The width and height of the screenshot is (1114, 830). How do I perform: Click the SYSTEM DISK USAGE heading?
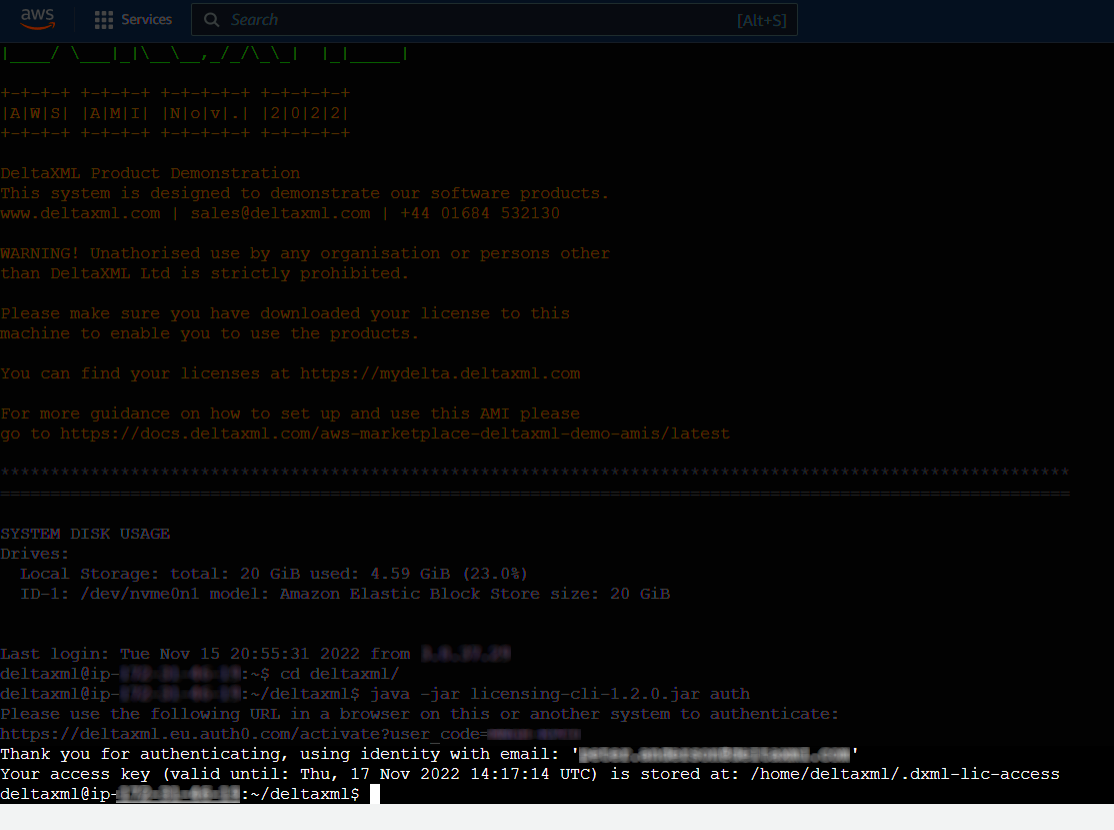click(85, 534)
